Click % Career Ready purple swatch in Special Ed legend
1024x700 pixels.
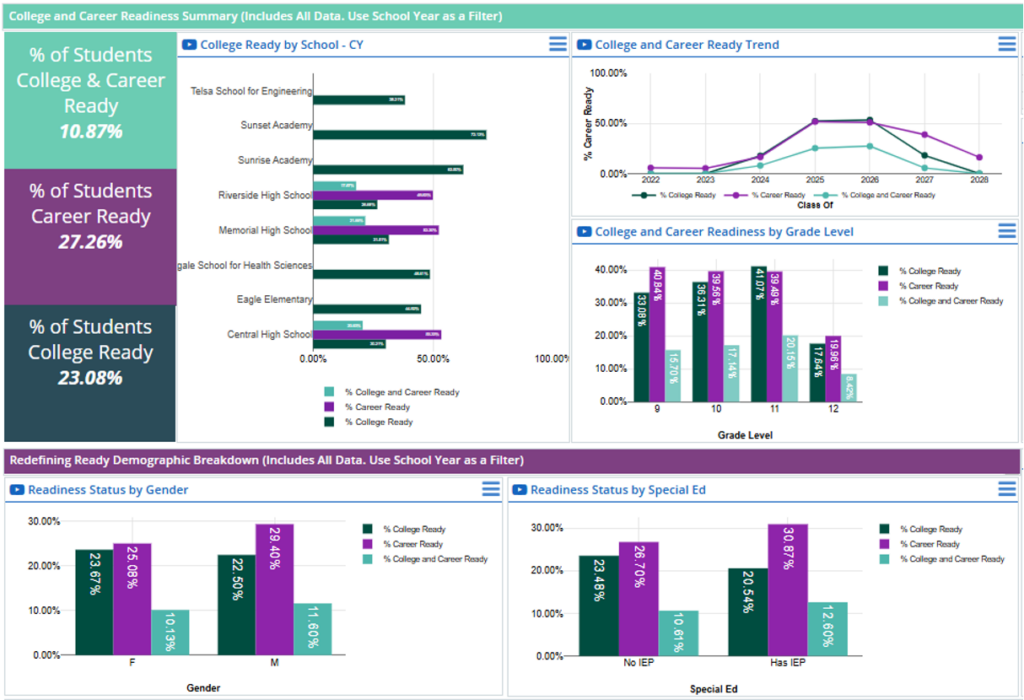click(x=885, y=545)
